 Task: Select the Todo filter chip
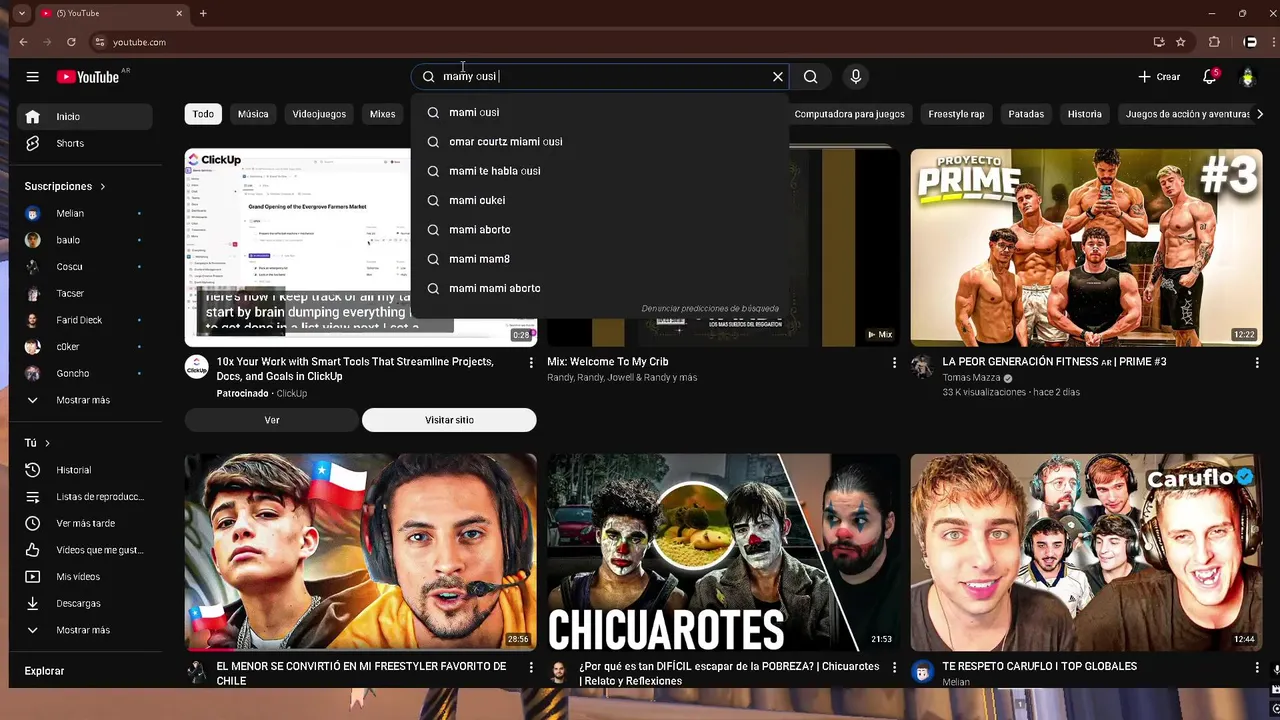(203, 114)
